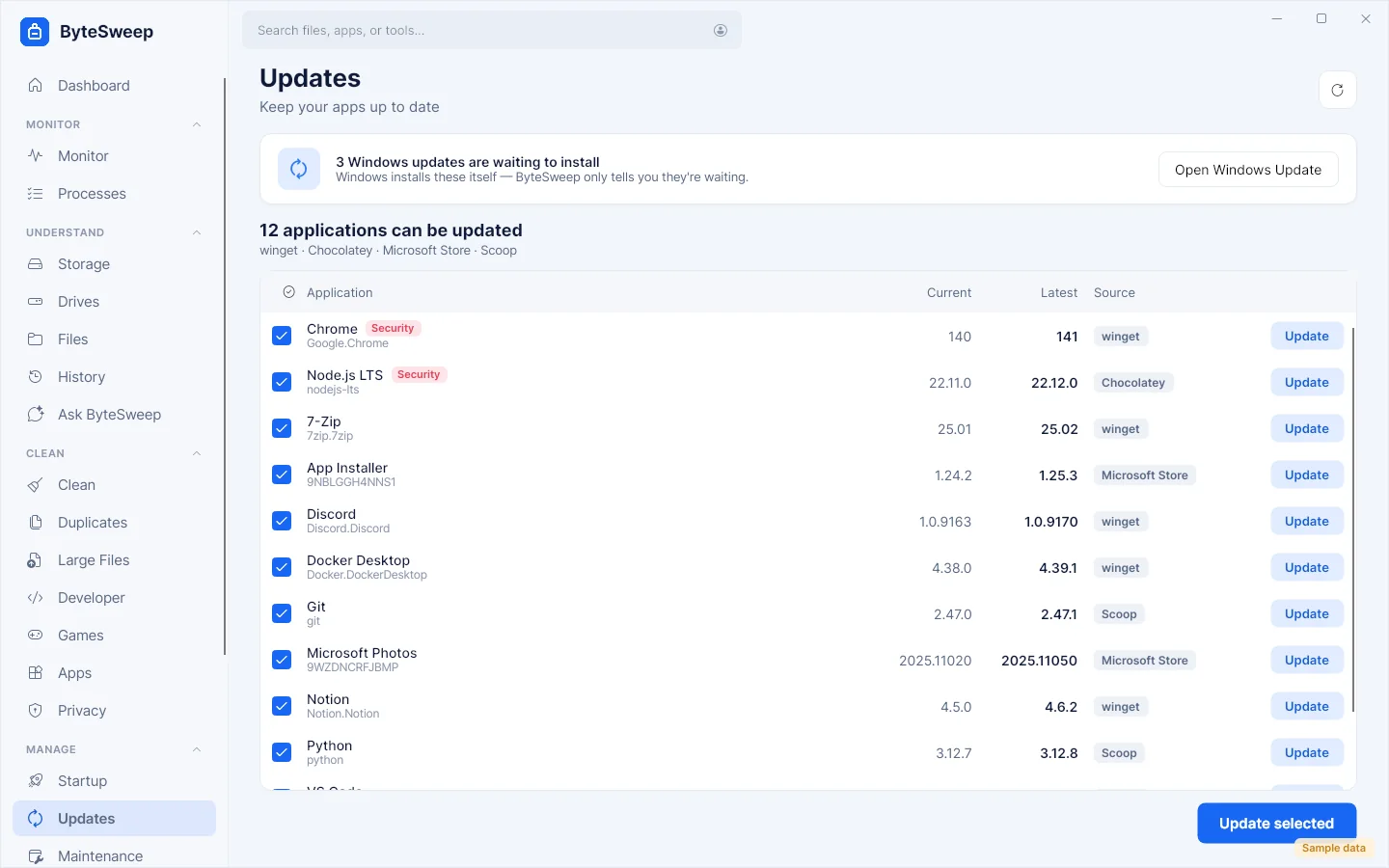Open the Storage page
Screen dimensions: 1389x868
[114, 263]
